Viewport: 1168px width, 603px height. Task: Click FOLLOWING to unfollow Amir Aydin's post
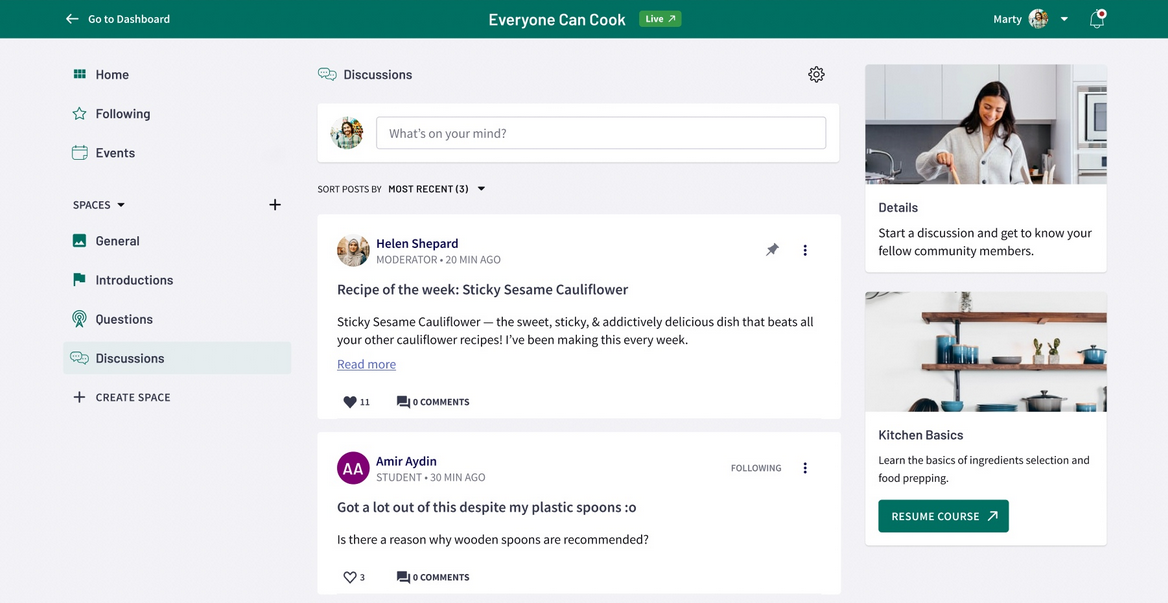coord(756,467)
